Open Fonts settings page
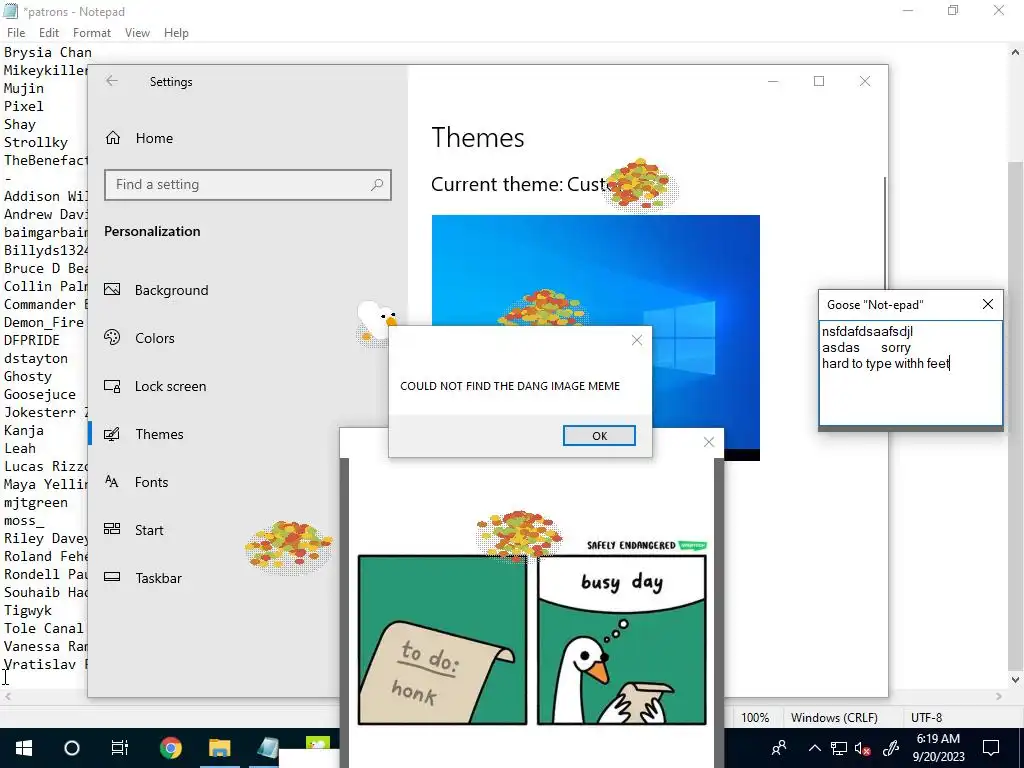The image size is (1024, 768). pos(151,482)
